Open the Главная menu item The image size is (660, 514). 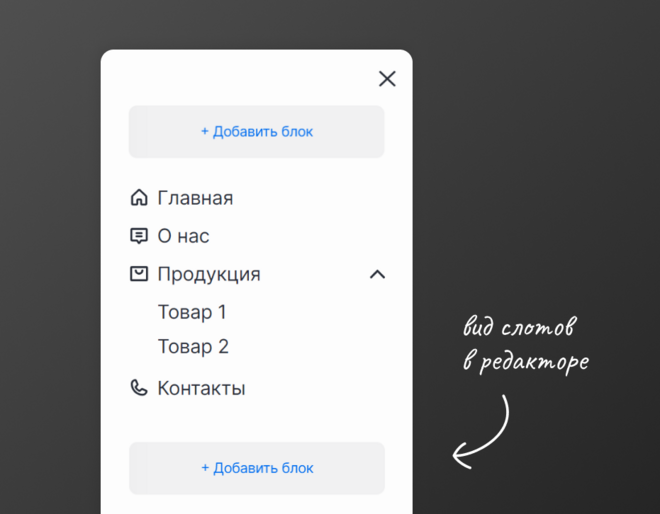pos(195,198)
